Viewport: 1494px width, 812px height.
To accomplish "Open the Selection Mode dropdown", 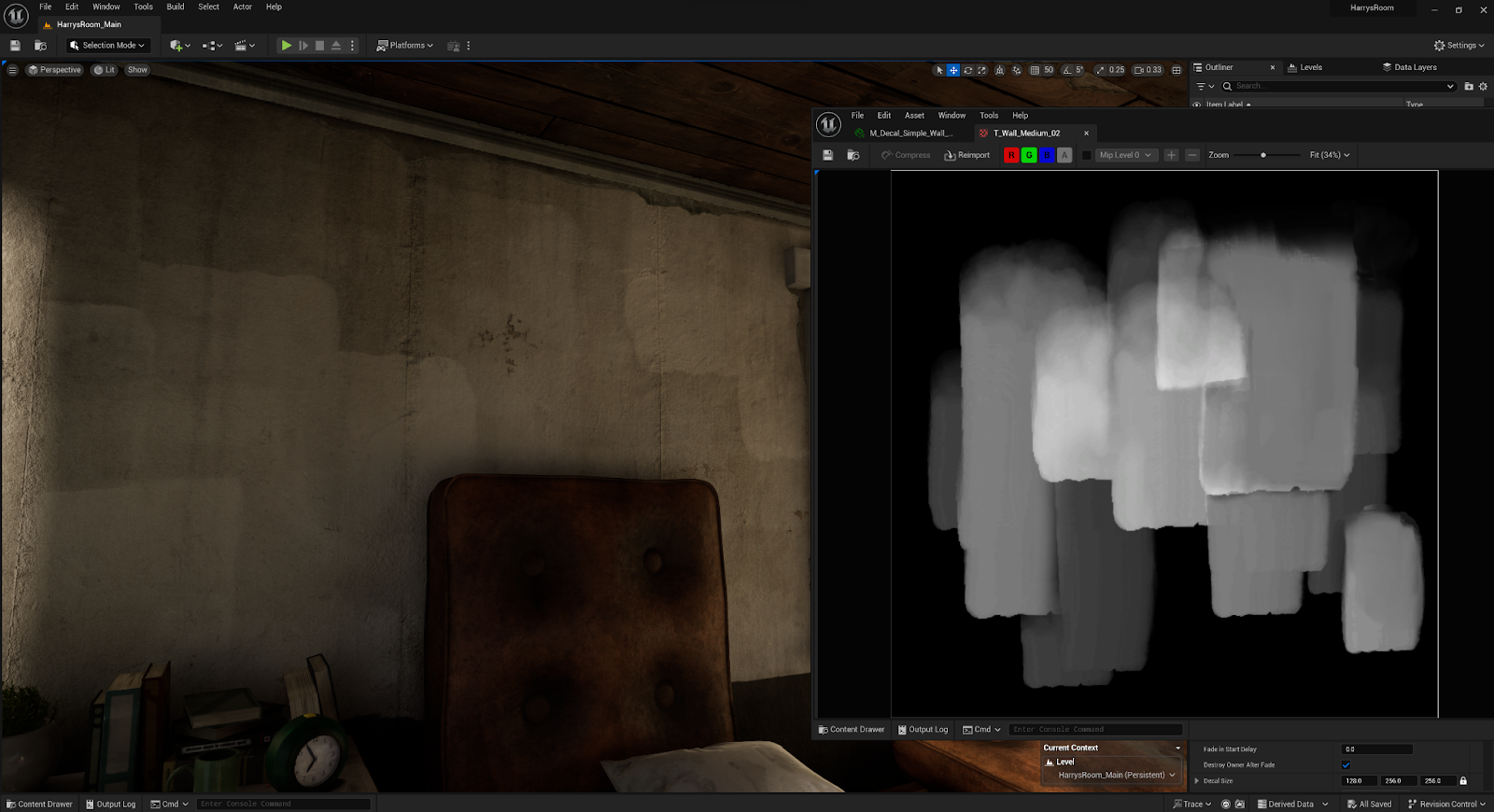I will click(107, 45).
